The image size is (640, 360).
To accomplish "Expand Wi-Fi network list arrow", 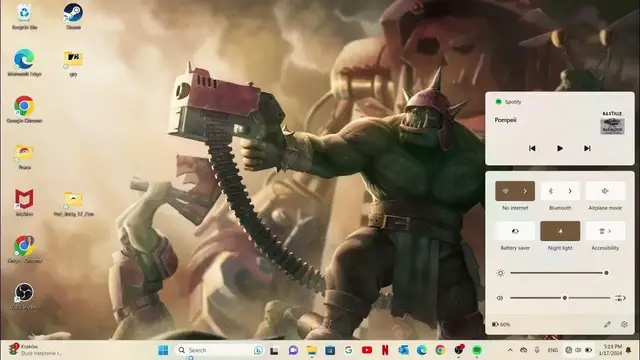I will coord(525,191).
